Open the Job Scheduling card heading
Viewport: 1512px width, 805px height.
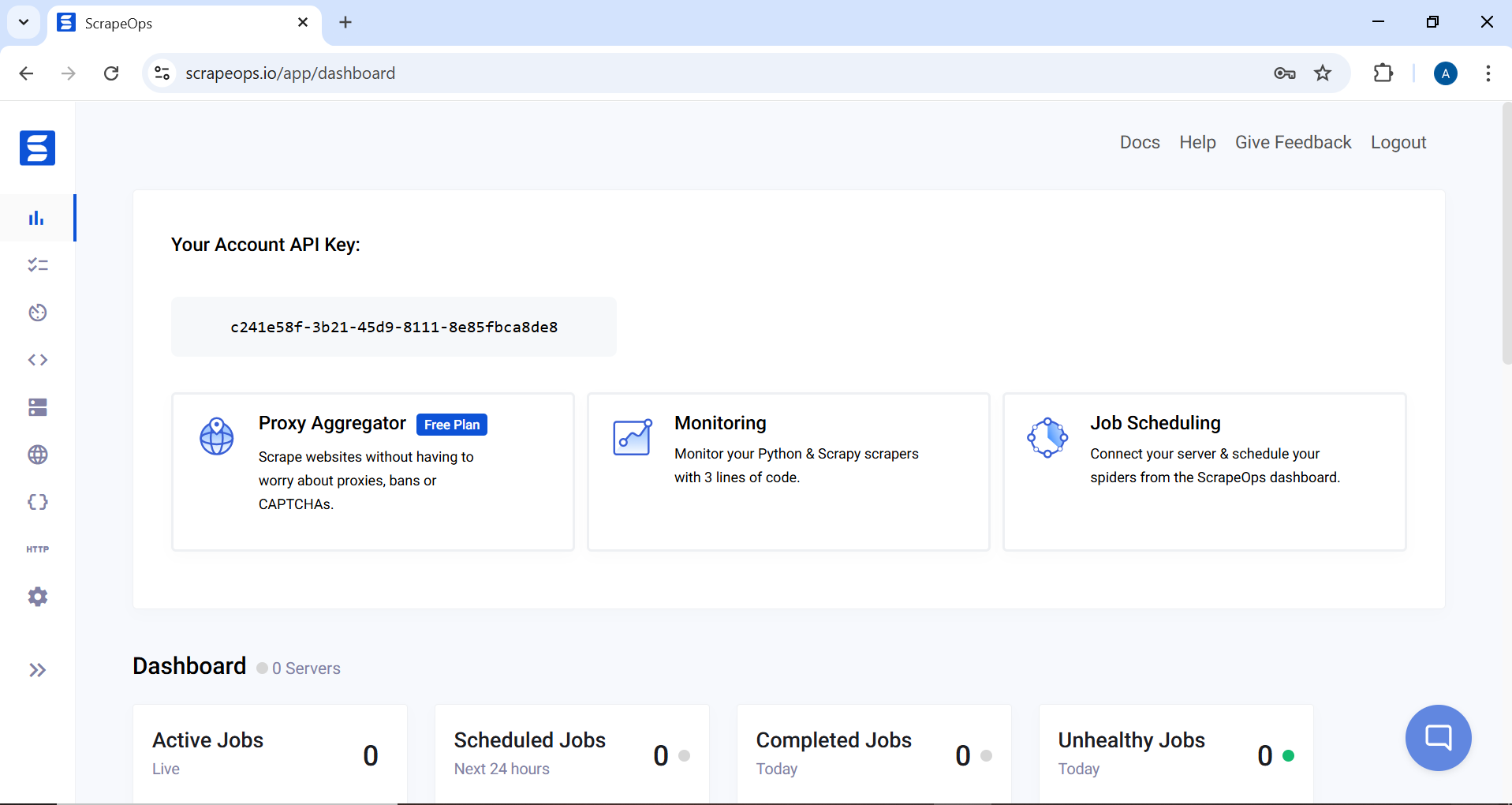click(1155, 423)
